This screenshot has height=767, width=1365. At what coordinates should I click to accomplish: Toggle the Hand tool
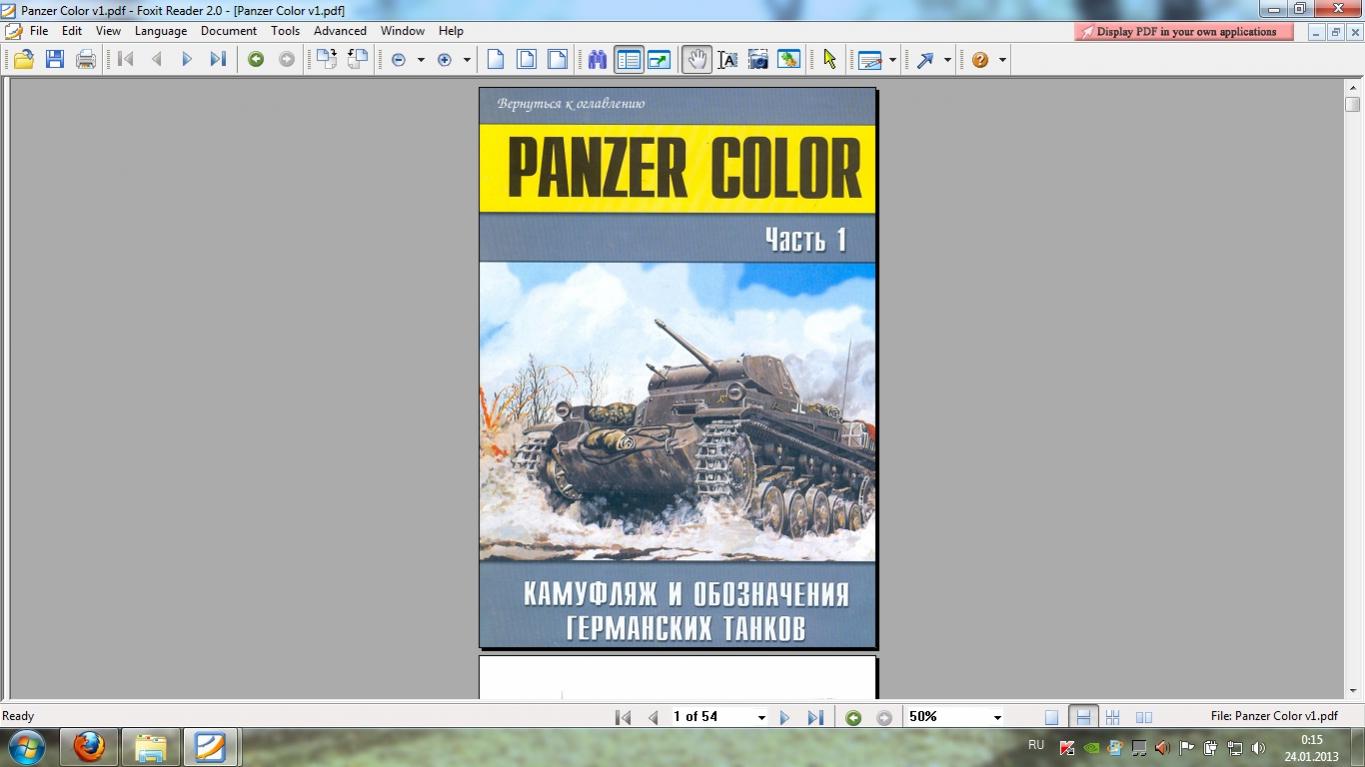tap(697, 60)
